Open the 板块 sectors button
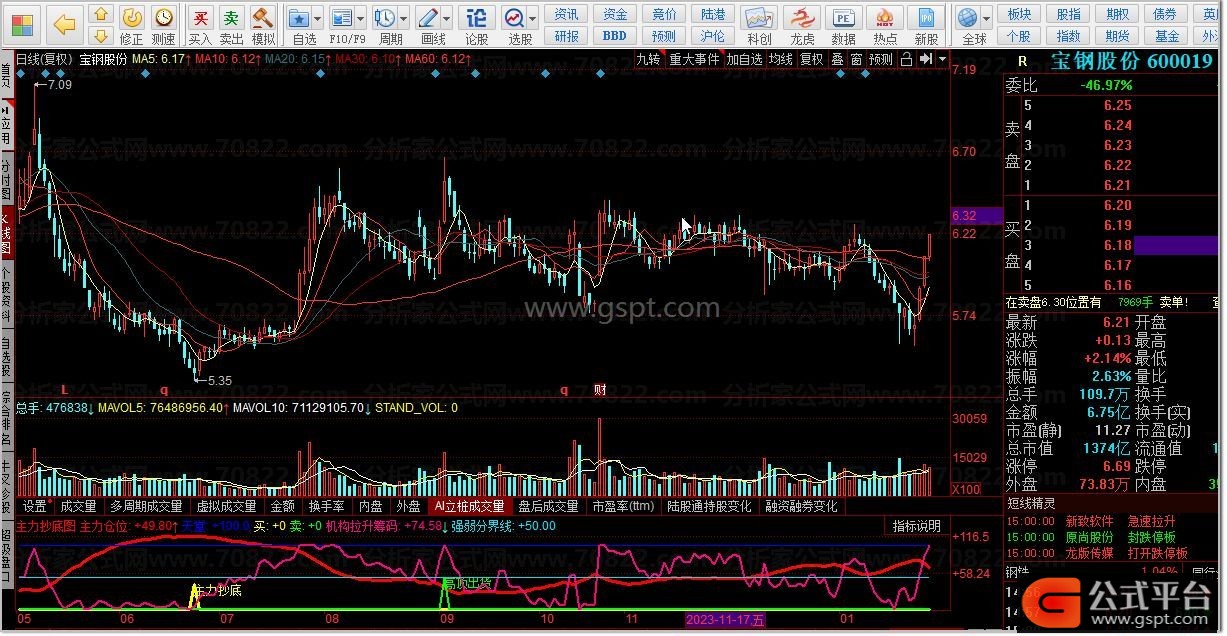The height and width of the screenshot is (636, 1227). 1019,14
